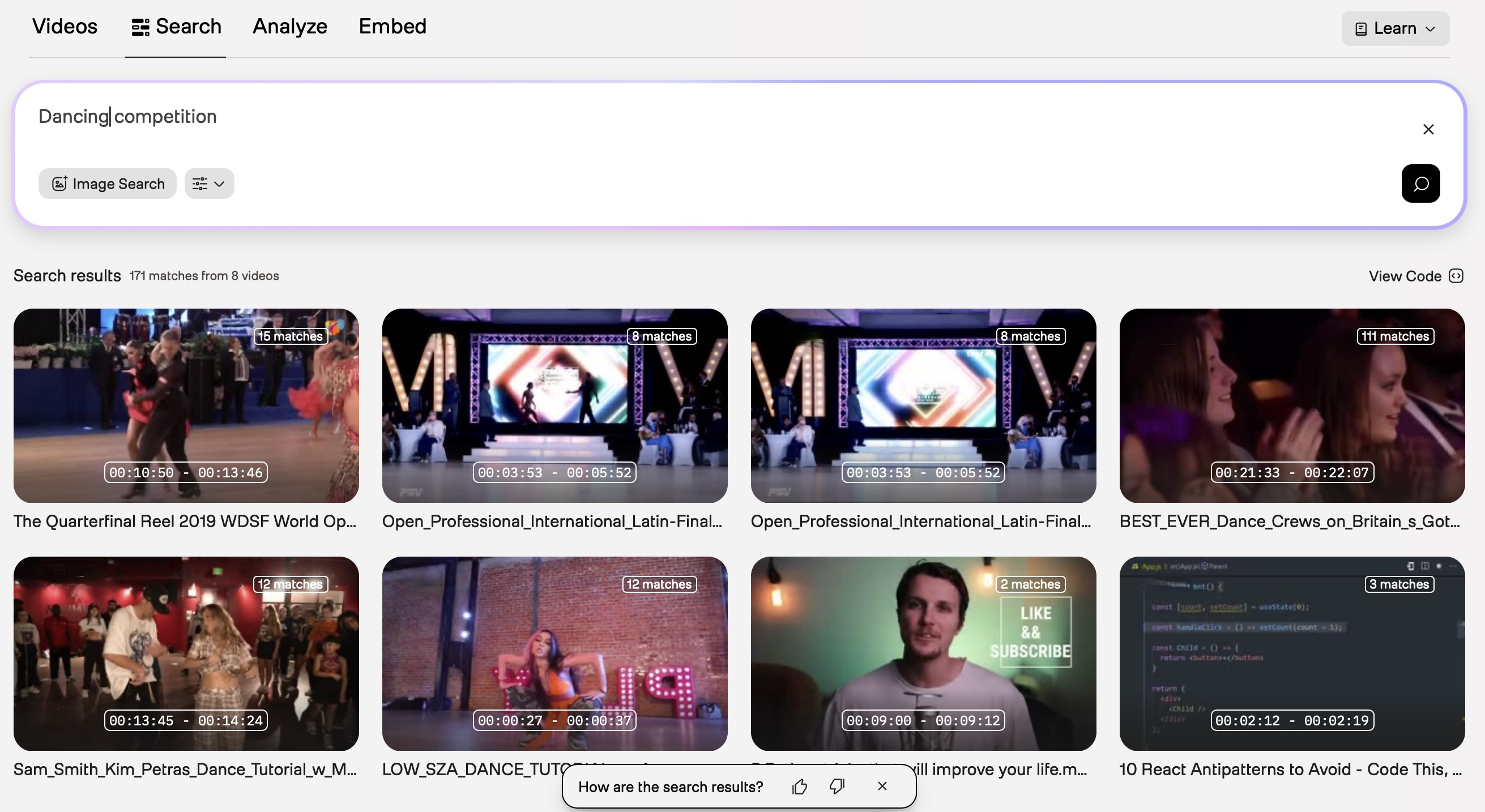This screenshot has width=1485, height=812.
Task: Open the Embed tab
Action: point(392,27)
